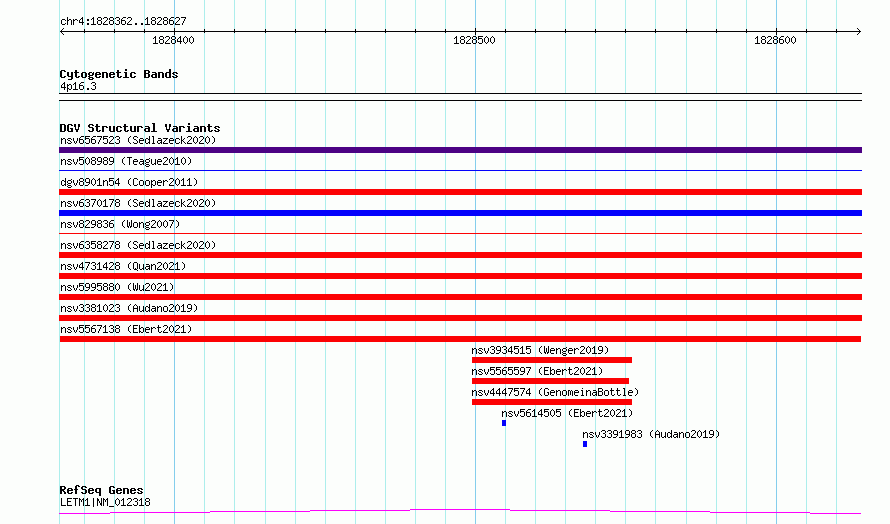This screenshot has height=524, width=890.
Task: Select the 4p16.3 band label
Action: point(78,86)
